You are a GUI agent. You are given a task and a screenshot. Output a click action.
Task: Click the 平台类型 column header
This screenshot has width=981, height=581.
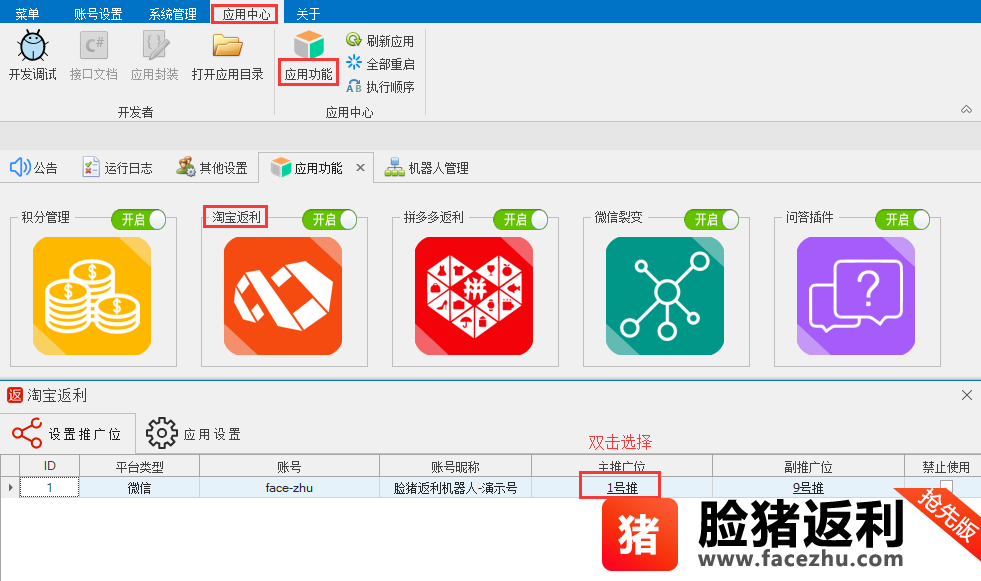pyautogui.click(x=140, y=467)
